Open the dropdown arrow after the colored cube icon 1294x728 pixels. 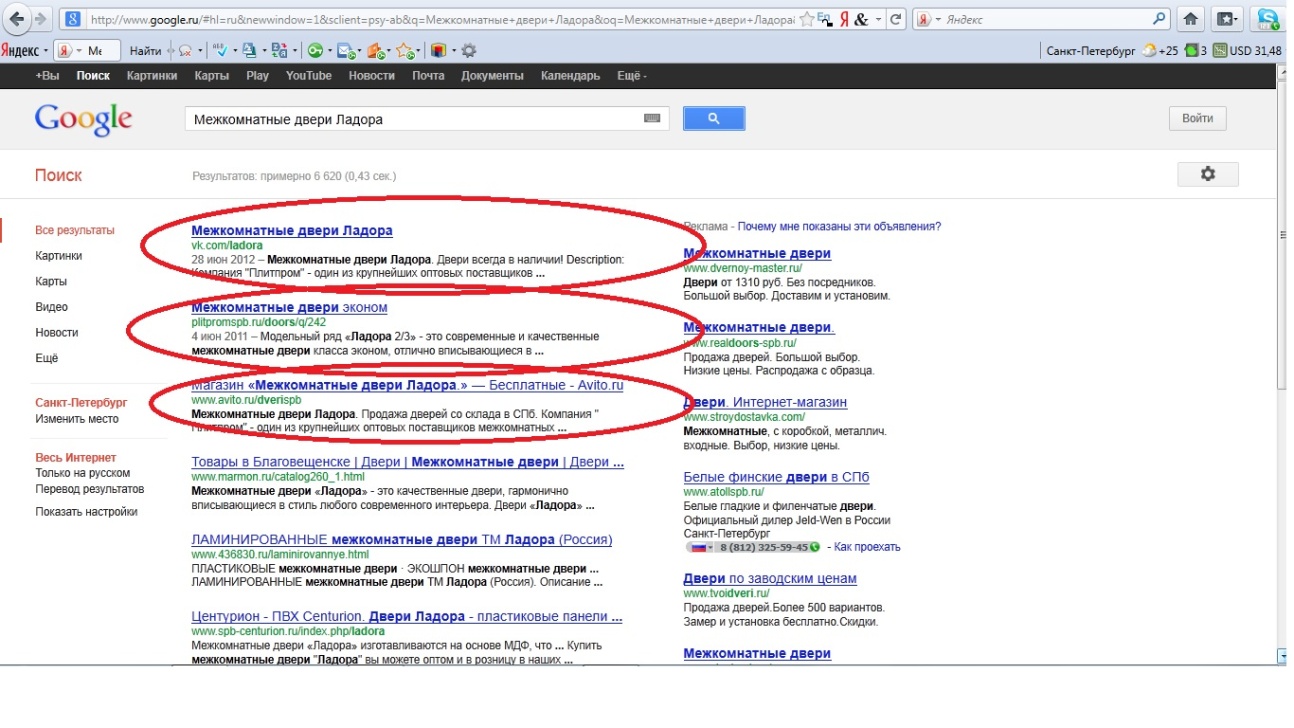(452, 50)
